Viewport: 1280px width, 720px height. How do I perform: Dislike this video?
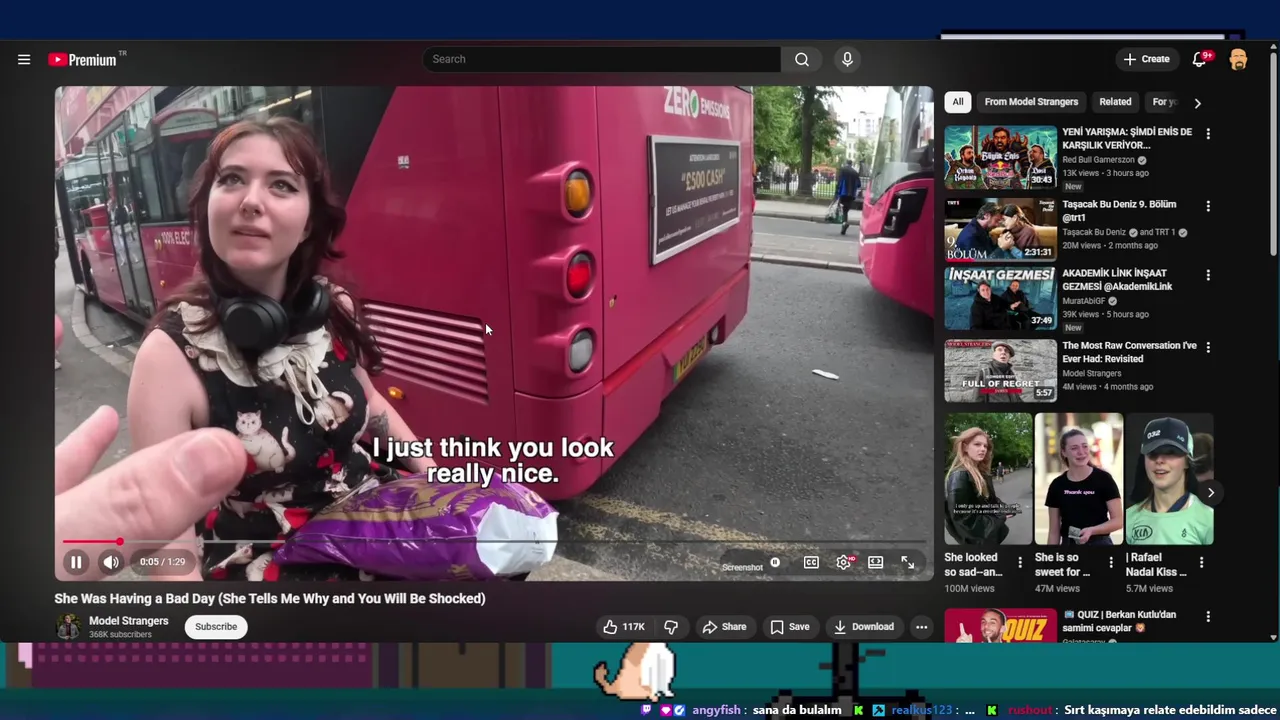[x=671, y=627]
